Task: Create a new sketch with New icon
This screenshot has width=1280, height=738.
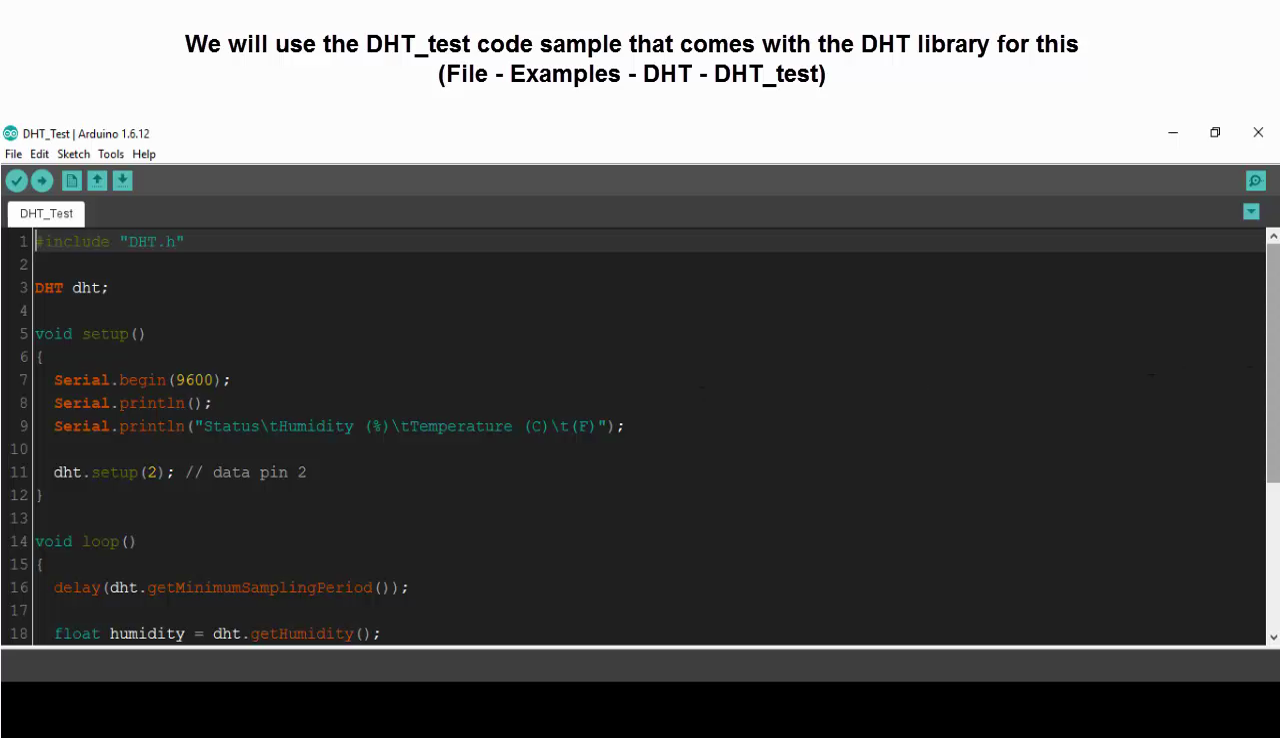Action: point(71,181)
